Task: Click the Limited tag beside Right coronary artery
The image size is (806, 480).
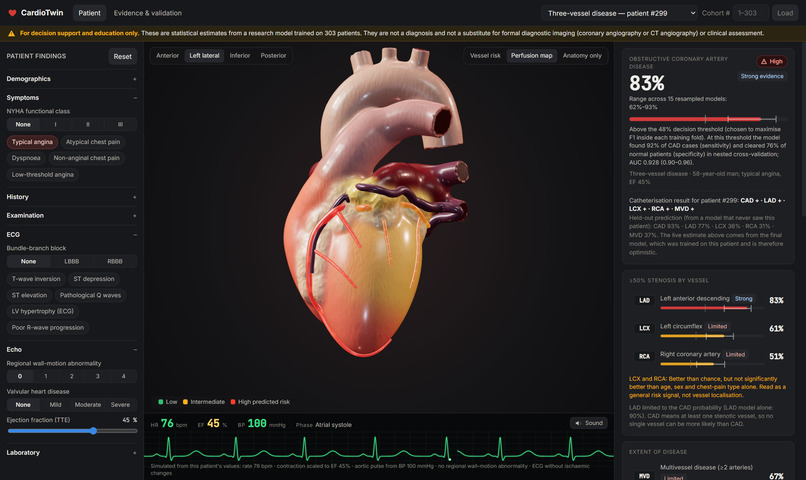Action: (735, 354)
